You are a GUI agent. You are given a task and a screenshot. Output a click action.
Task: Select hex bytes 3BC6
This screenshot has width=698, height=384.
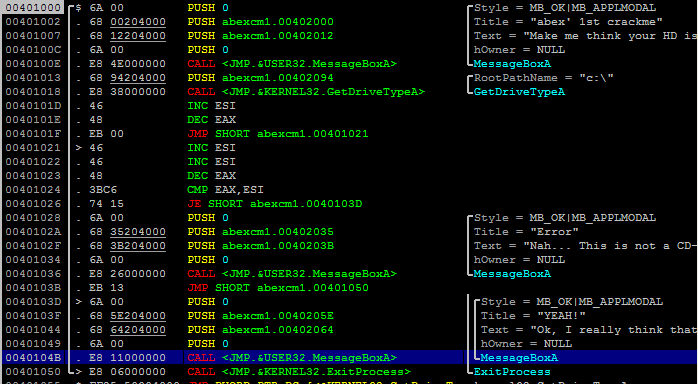(x=103, y=190)
